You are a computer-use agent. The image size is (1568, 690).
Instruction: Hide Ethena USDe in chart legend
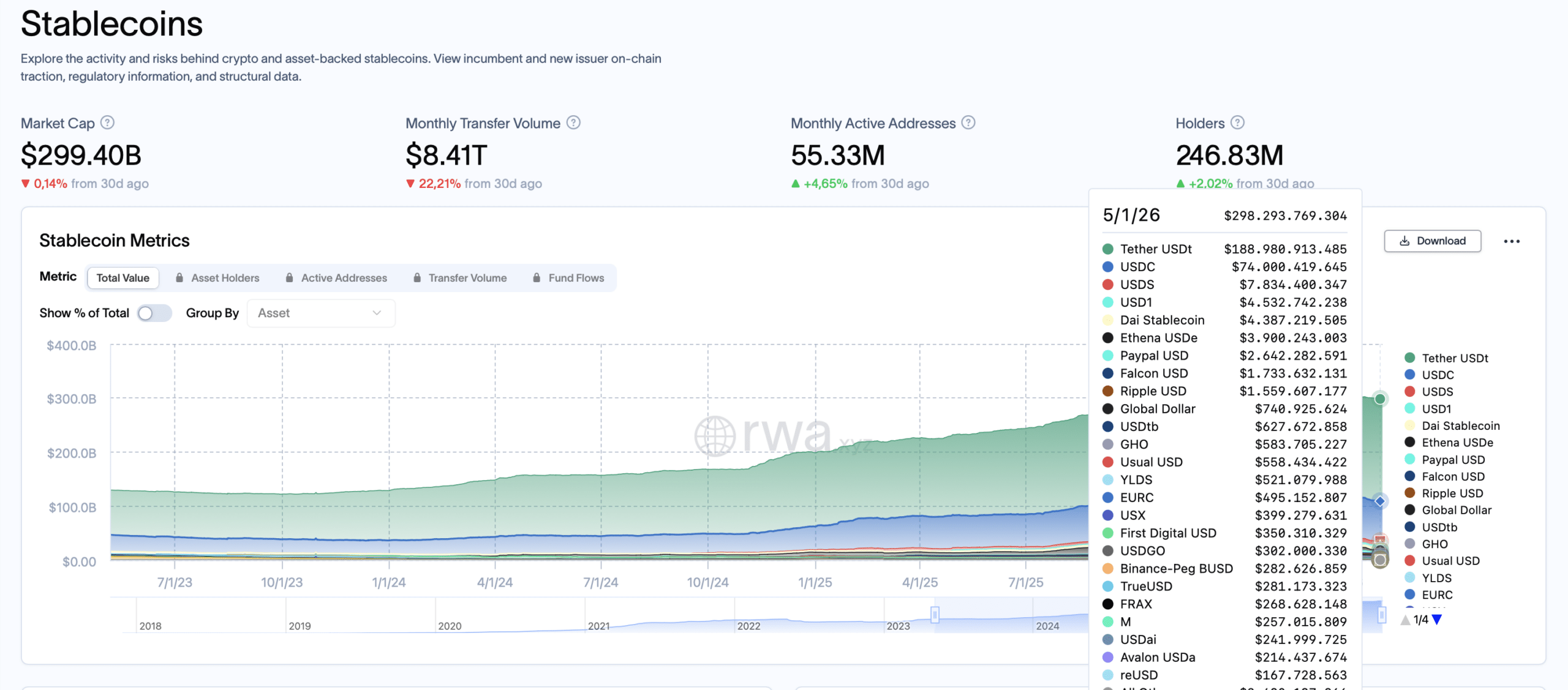(x=1449, y=443)
